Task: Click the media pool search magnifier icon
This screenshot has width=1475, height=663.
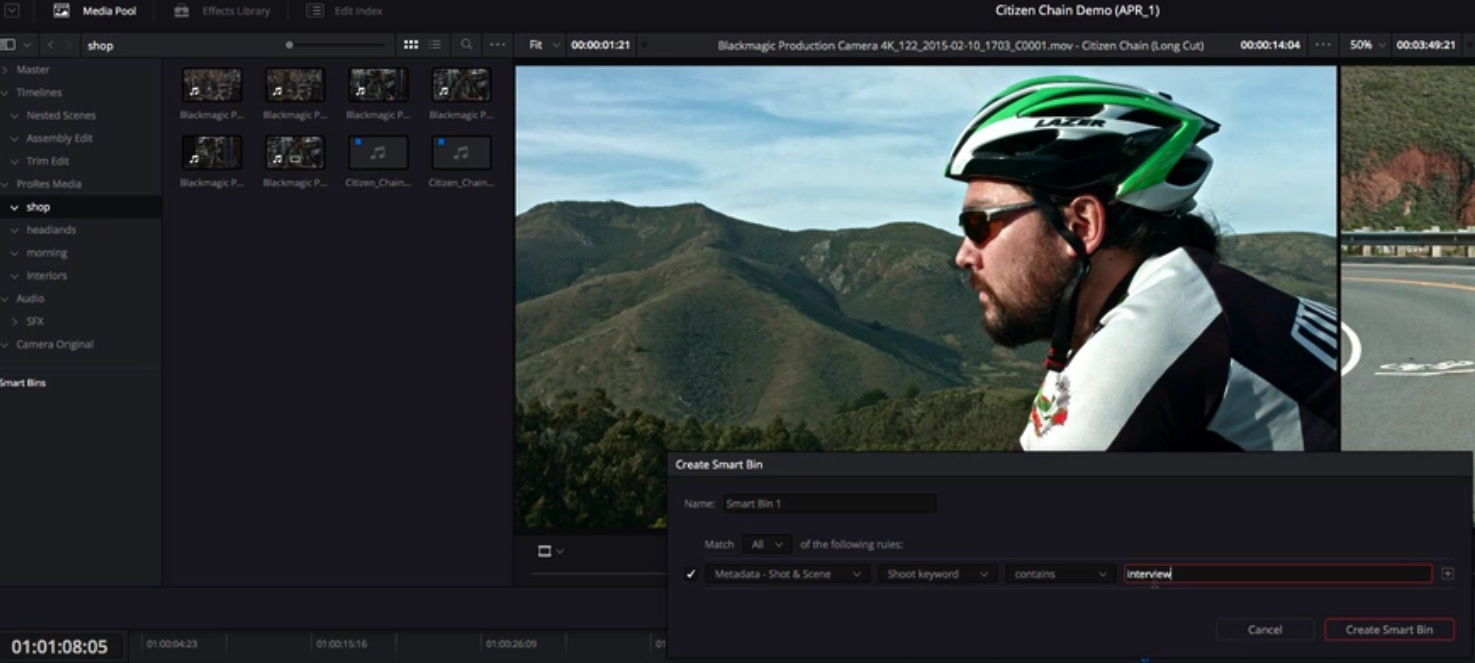Action: [x=466, y=45]
